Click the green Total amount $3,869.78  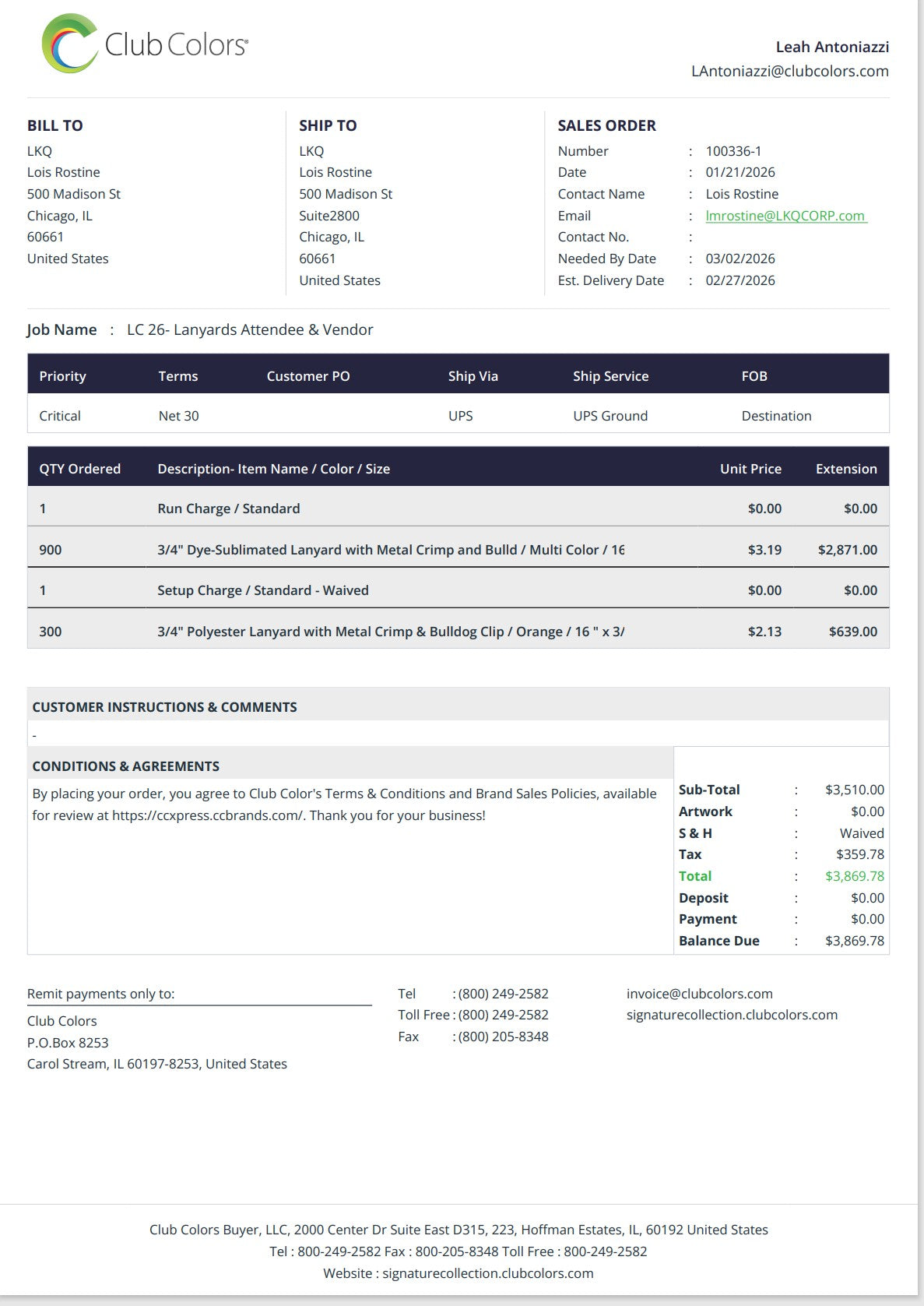click(x=854, y=876)
